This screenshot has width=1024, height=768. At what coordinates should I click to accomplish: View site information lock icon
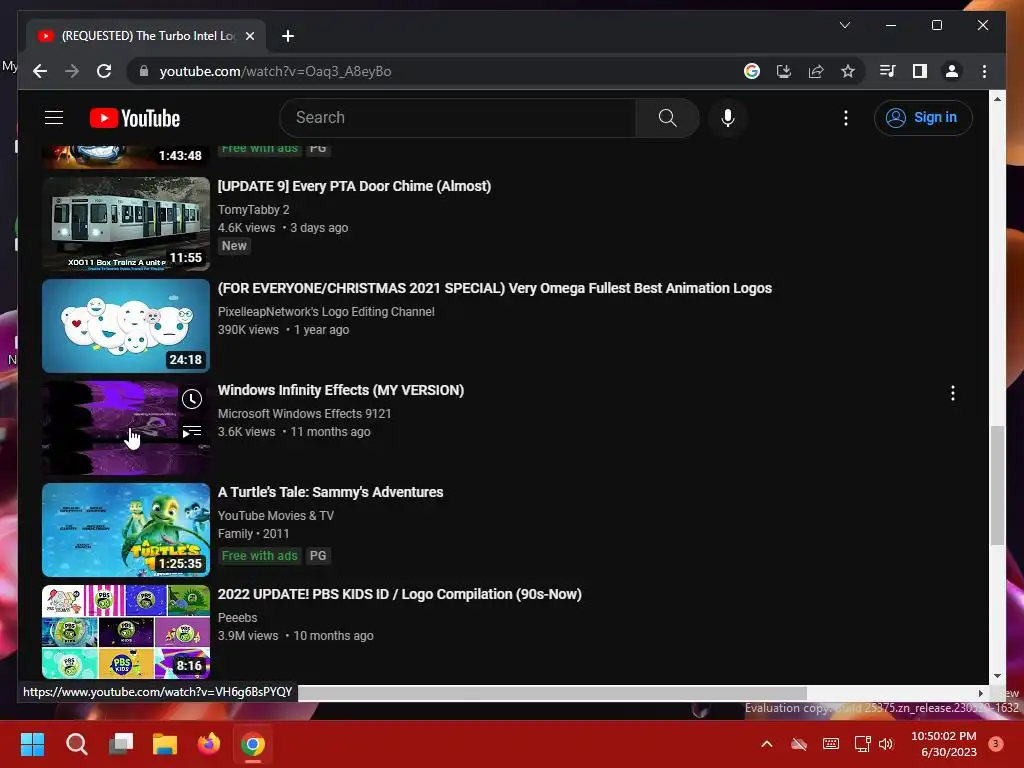coord(144,71)
